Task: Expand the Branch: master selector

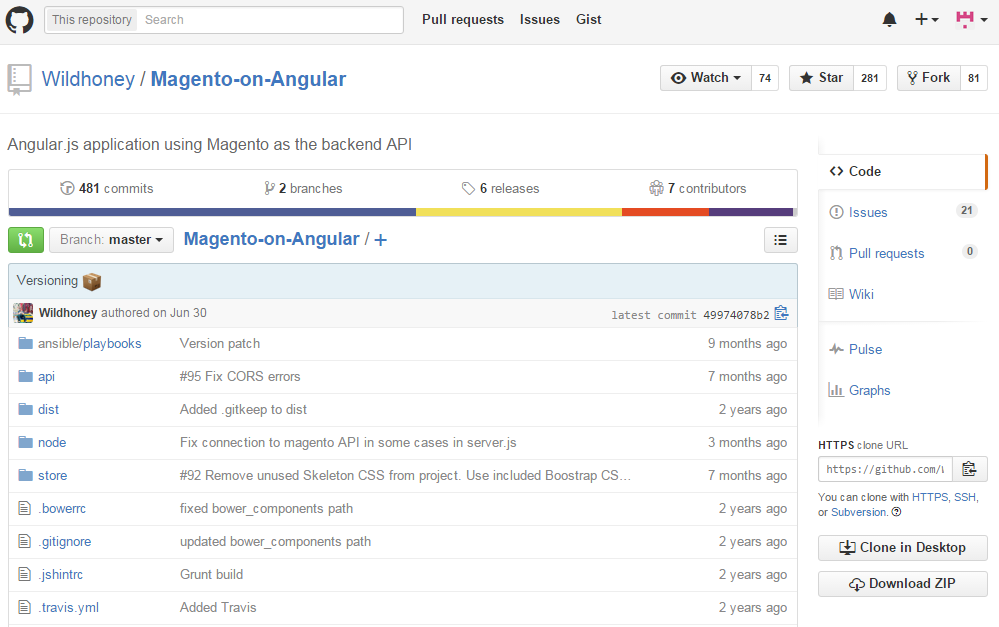Action: pyautogui.click(x=111, y=240)
